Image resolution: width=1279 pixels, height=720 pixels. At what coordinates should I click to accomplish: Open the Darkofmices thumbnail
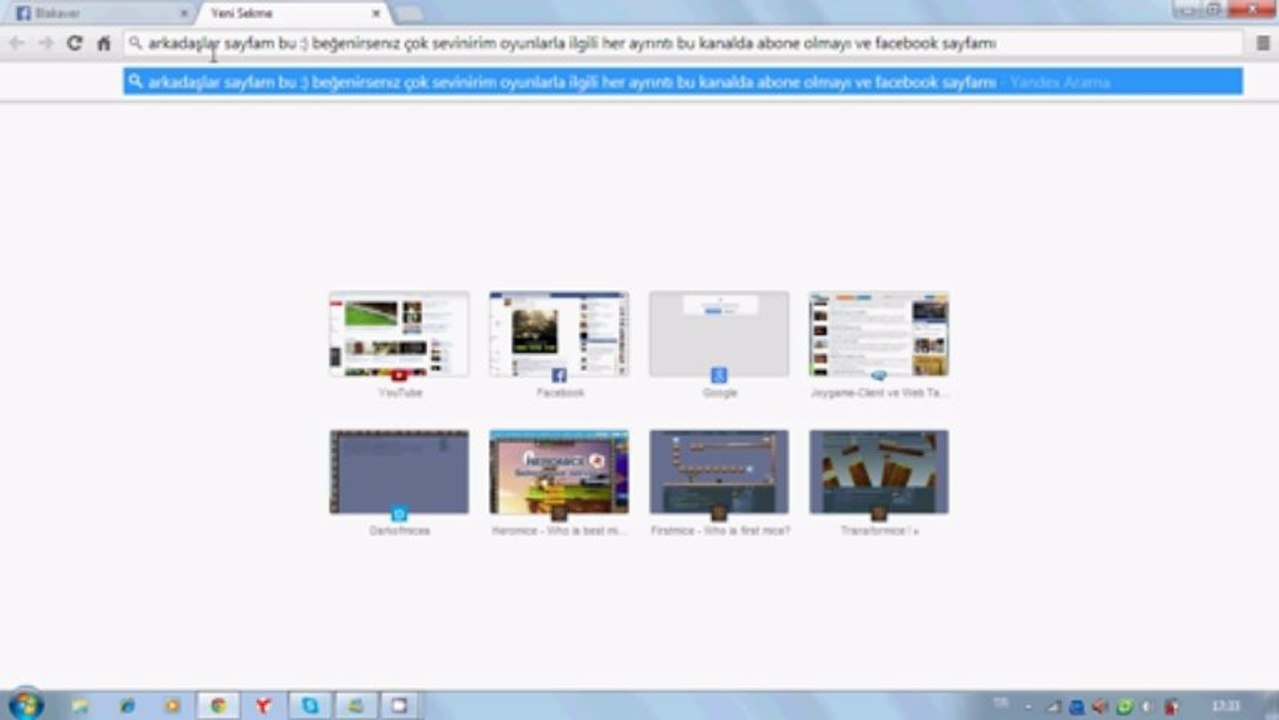[399, 472]
